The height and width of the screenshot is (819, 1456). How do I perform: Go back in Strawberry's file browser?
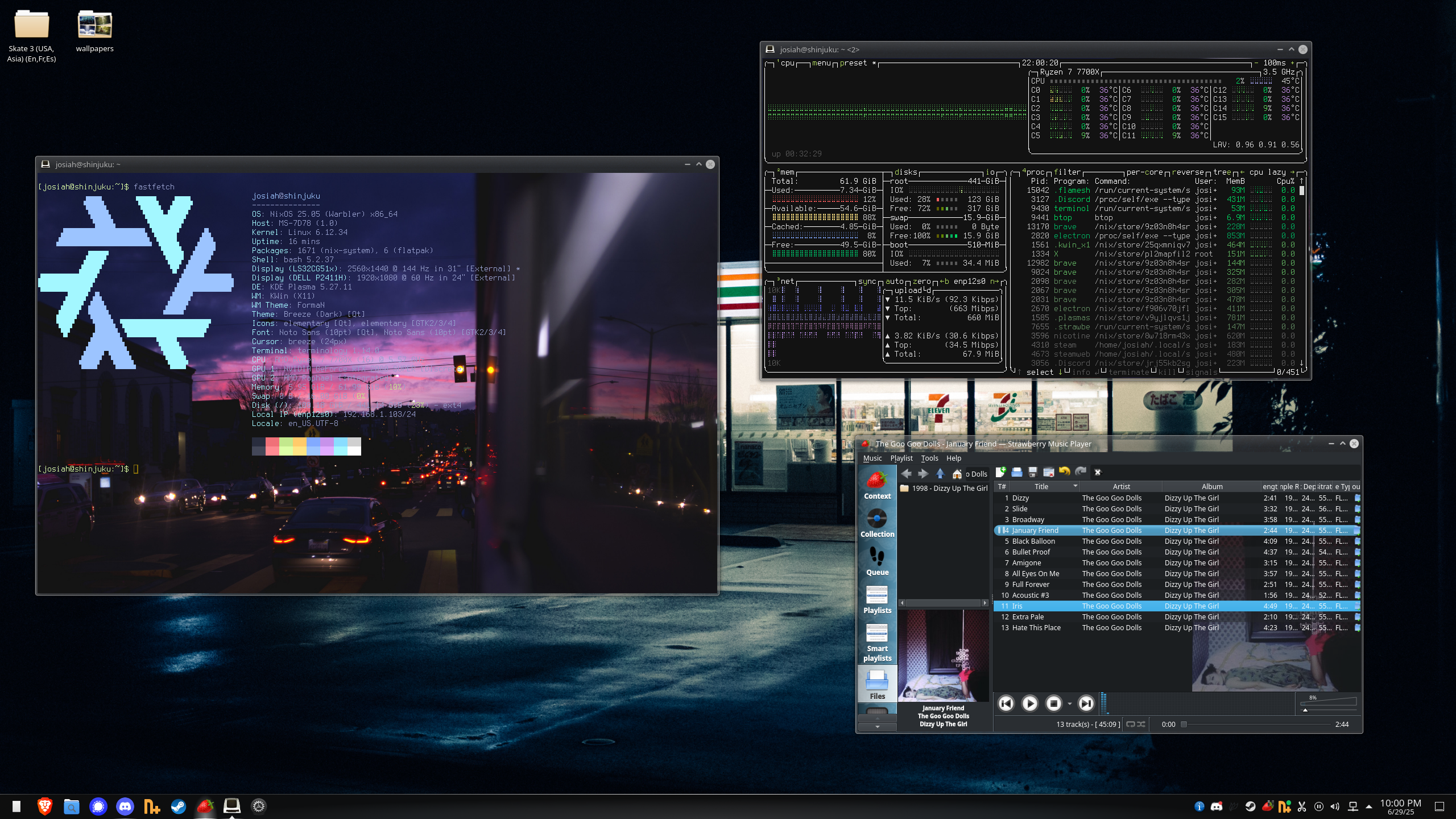click(x=907, y=473)
